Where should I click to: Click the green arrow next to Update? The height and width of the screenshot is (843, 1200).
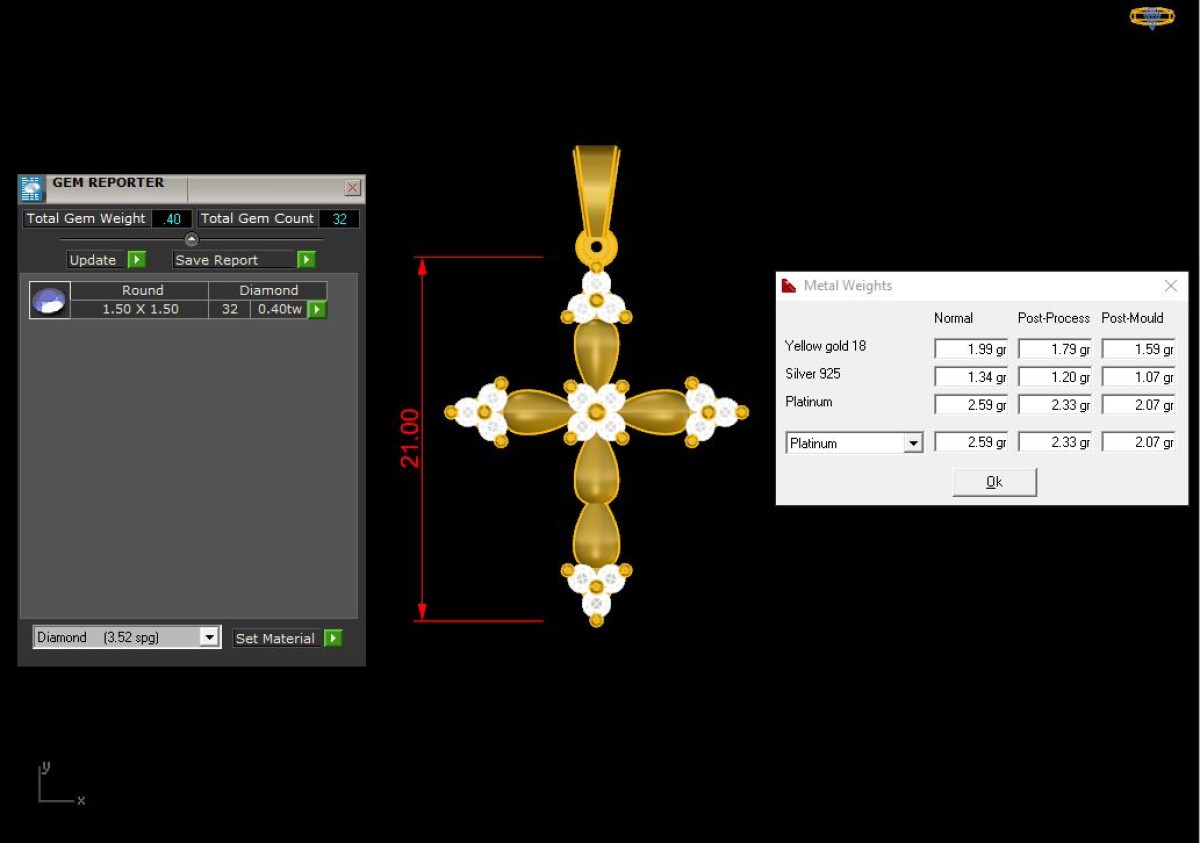pos(137,260)
